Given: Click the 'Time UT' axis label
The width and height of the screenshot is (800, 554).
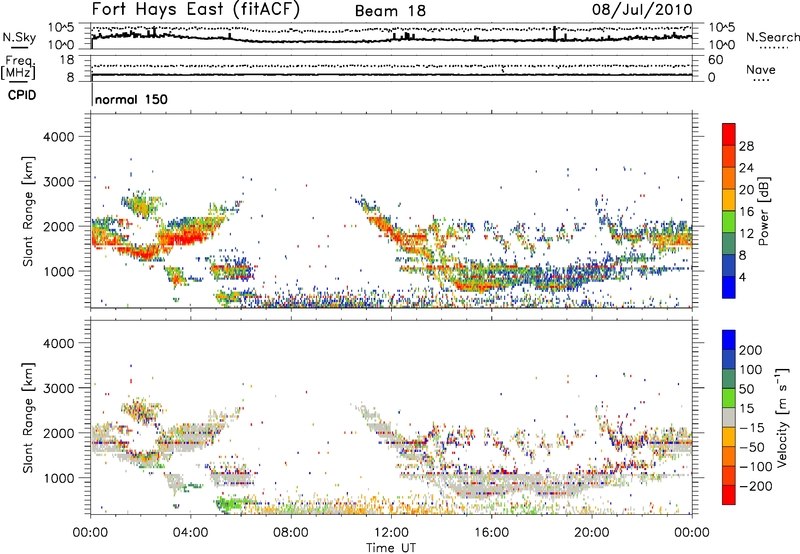Looking at the screenshot, I should coord(391,547).
